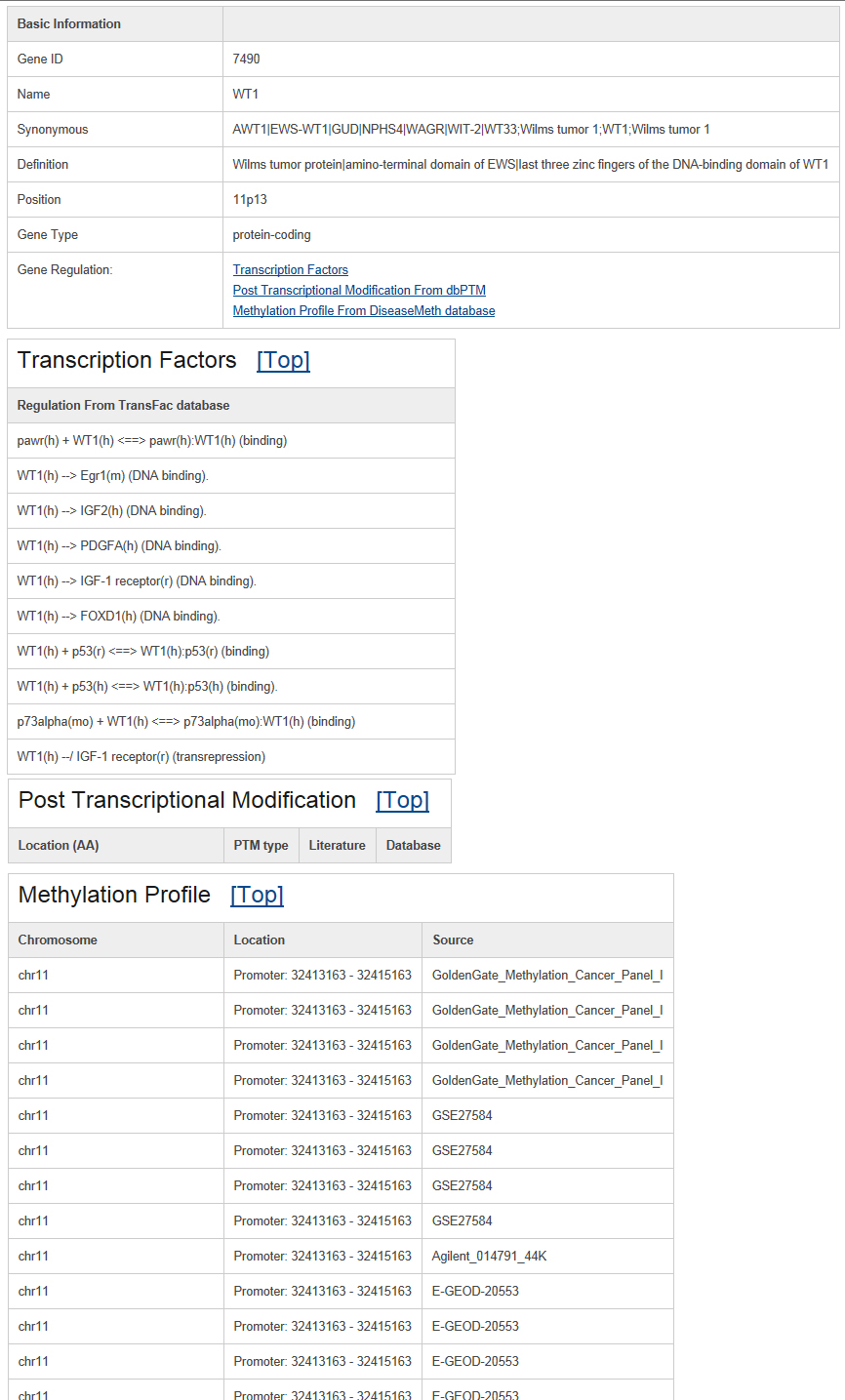Click the pawr(h) + WT1(h) binding row

(231, 441)
